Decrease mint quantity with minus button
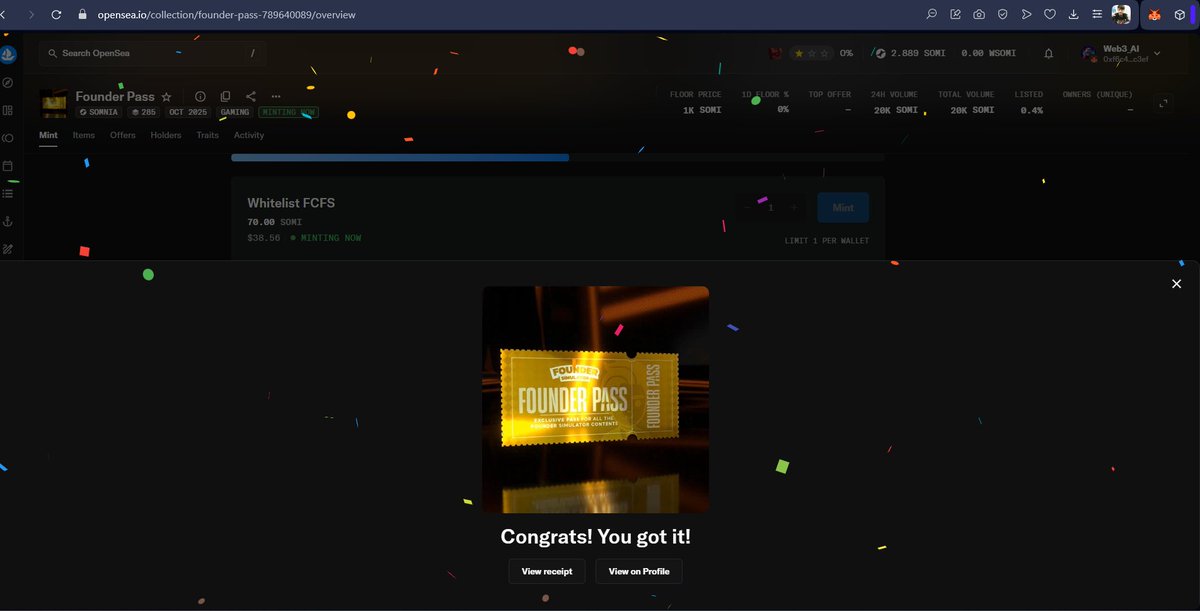Viewport: 1200px width, 611px height. pyautogui.click(x=748, y=208)
